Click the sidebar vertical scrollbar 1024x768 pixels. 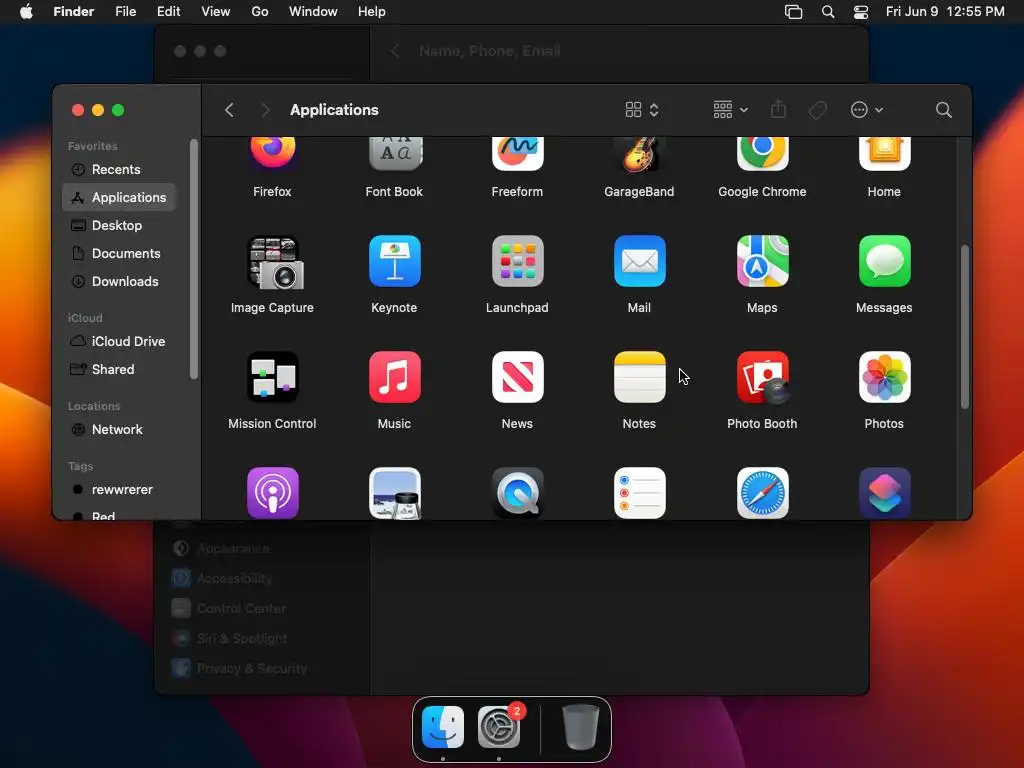click(x=193, y=259)
